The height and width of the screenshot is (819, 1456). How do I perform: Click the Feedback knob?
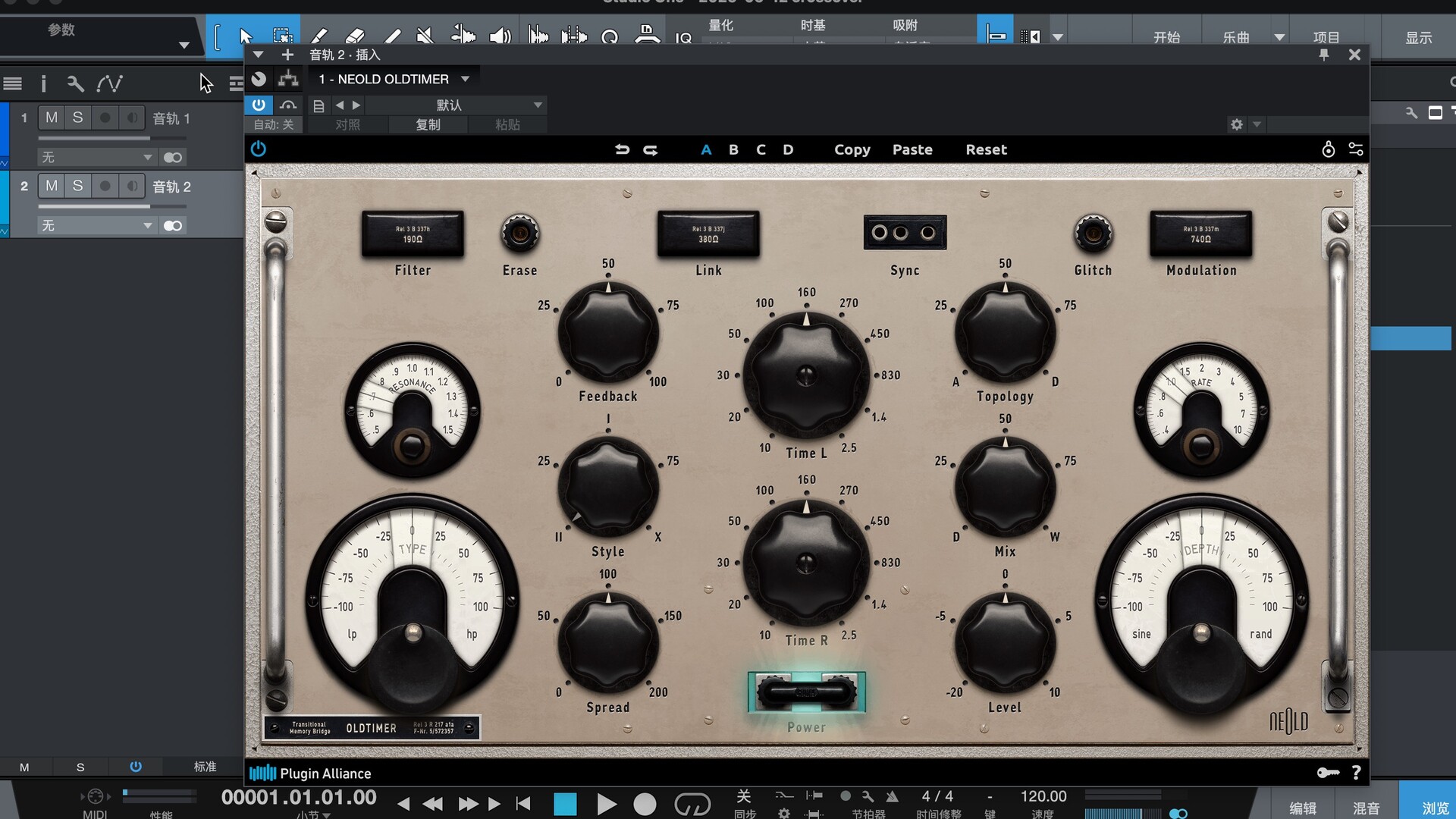[x=608, y=332]
